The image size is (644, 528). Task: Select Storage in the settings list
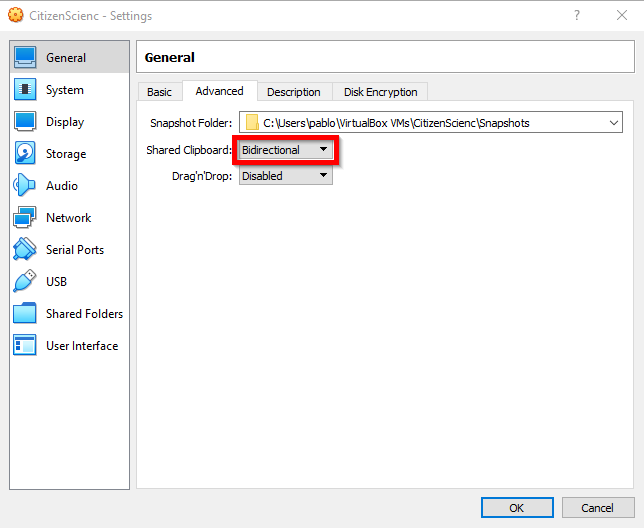[x=69, y=154]
